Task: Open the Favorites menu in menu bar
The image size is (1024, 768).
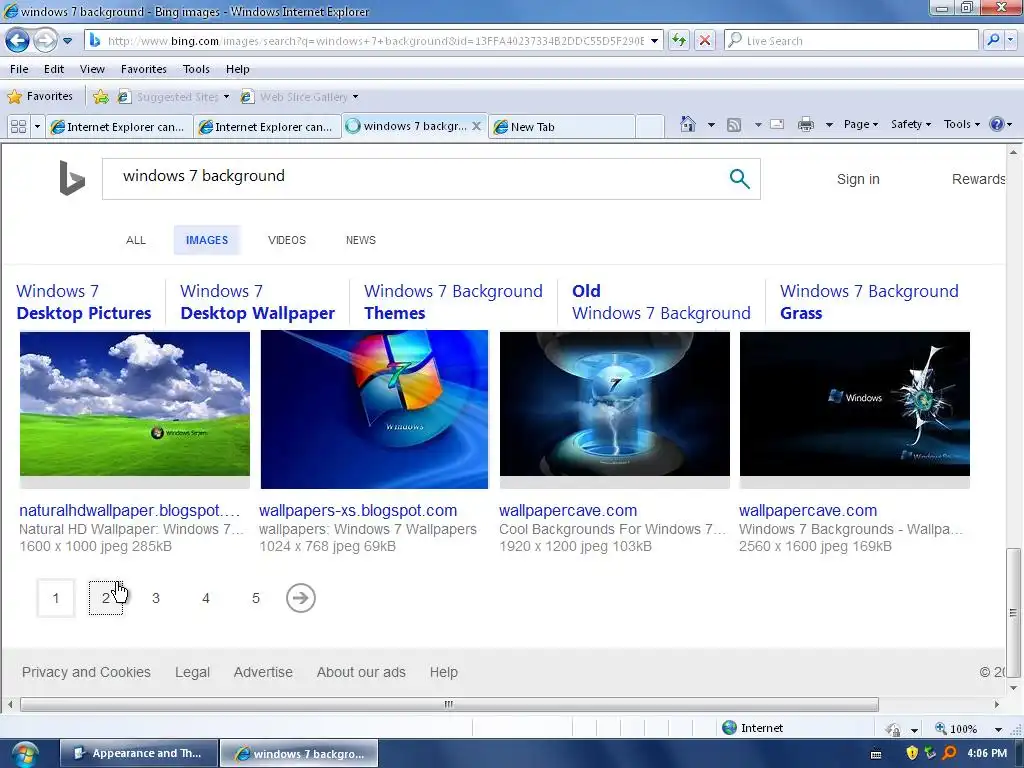Action: pyautogui.click(x=144, y=69)
